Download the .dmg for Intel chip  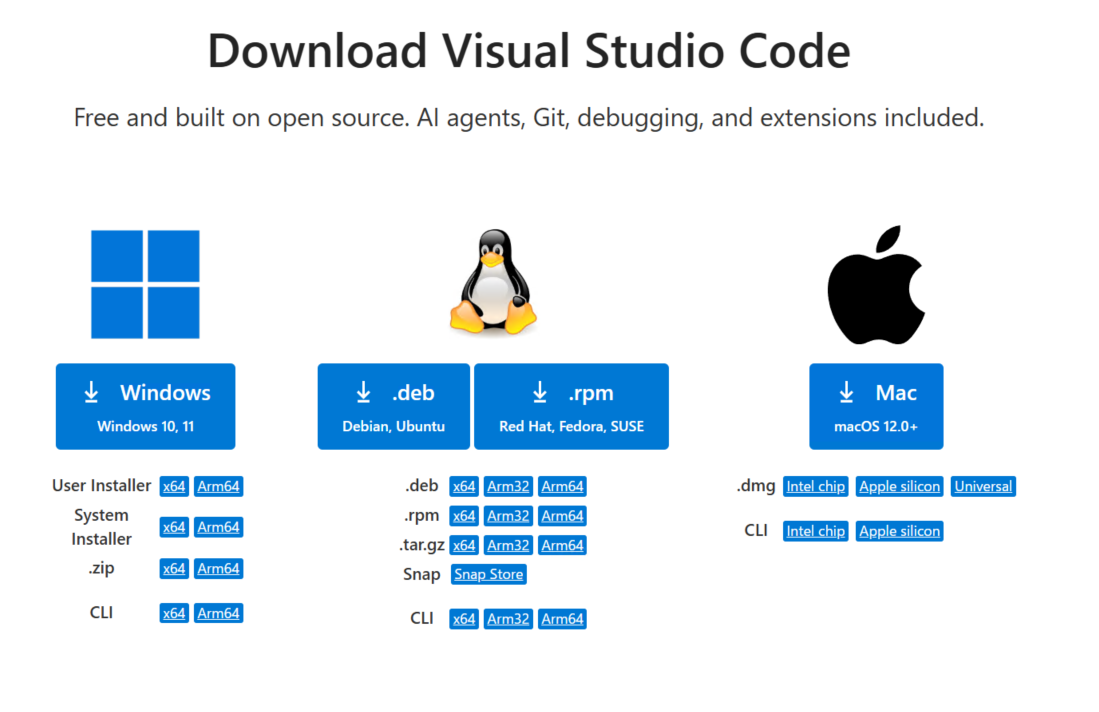coord(816,486)
